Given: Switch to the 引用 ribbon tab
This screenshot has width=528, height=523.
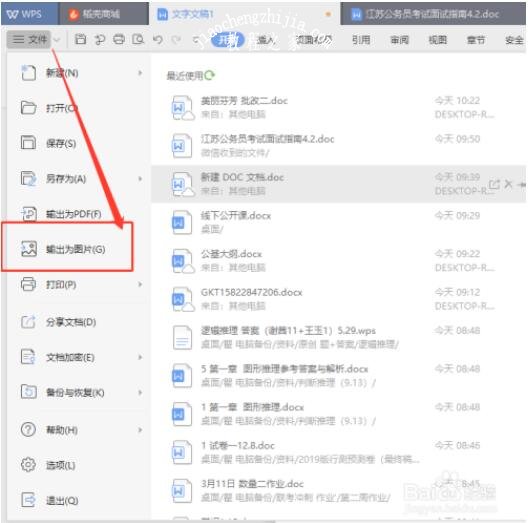Looking at the screenshot, I should tap(361, 40).
